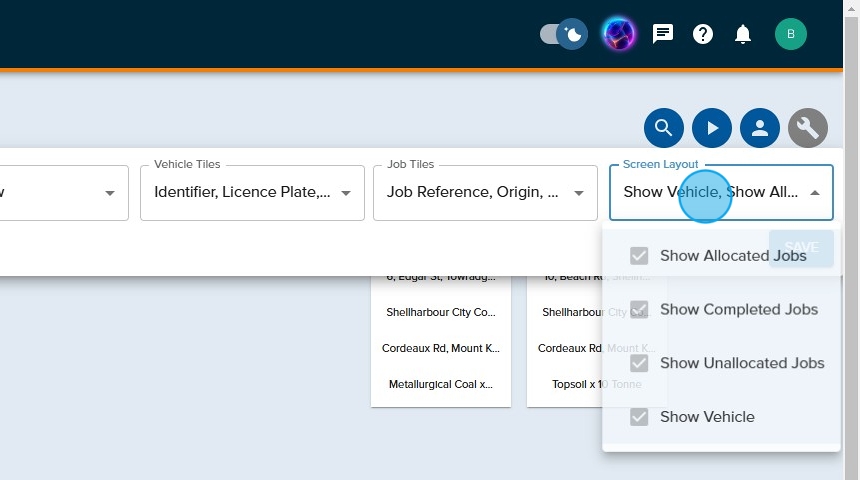Expand the Vehicle Tiles dropdown
The height and width of the screenshot is (480, 860).
coord(346,193)
